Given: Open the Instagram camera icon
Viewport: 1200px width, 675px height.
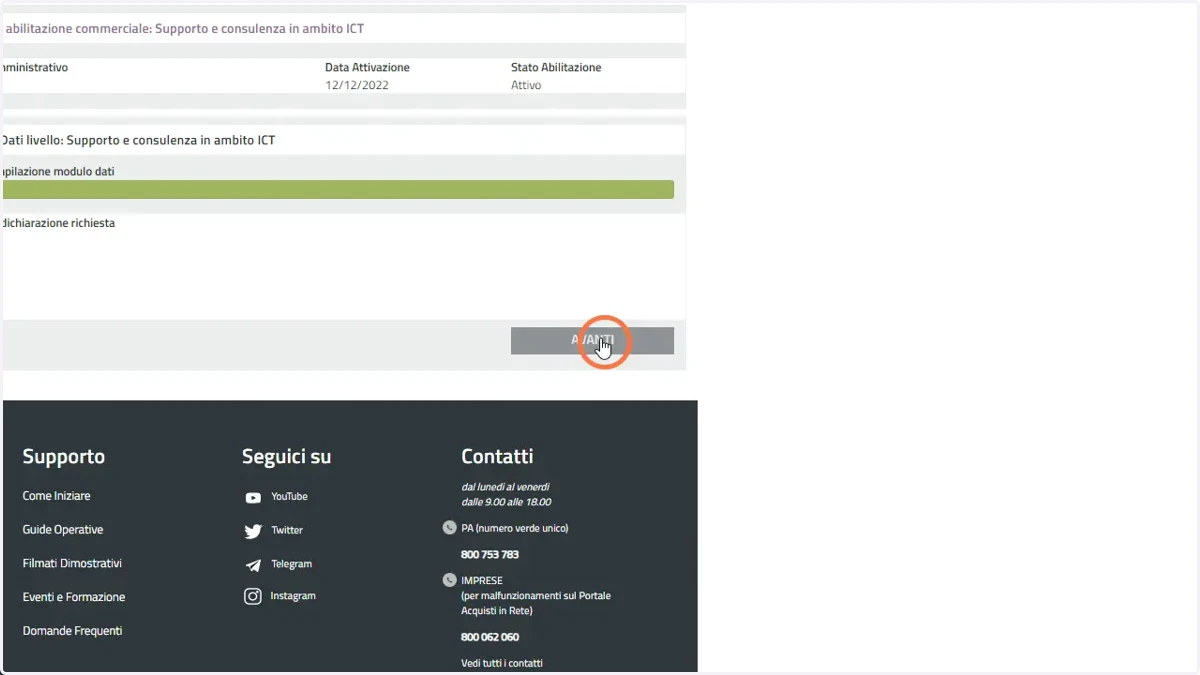Looking at the screenshot, I should [x=253, y=596].
